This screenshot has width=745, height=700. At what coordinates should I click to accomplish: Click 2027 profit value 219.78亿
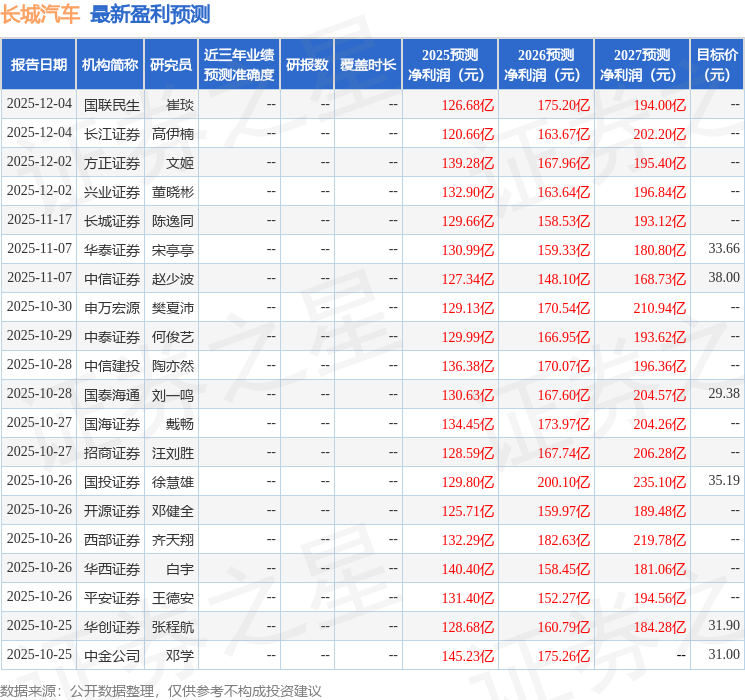(660, 539)
